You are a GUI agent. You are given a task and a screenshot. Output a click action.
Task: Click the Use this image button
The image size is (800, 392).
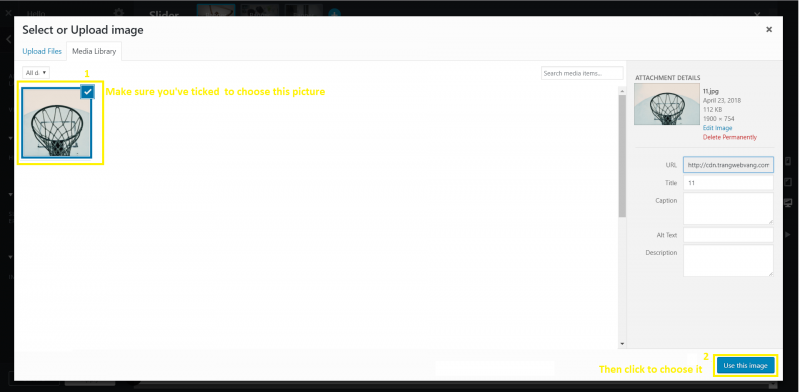(x=745, y=365)
